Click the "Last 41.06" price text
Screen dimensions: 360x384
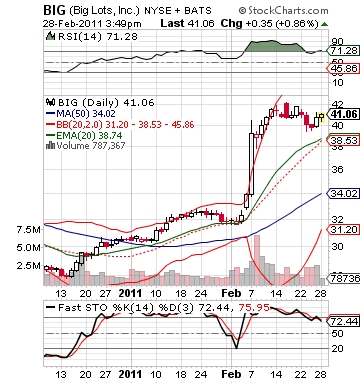[x=187, y=23]
